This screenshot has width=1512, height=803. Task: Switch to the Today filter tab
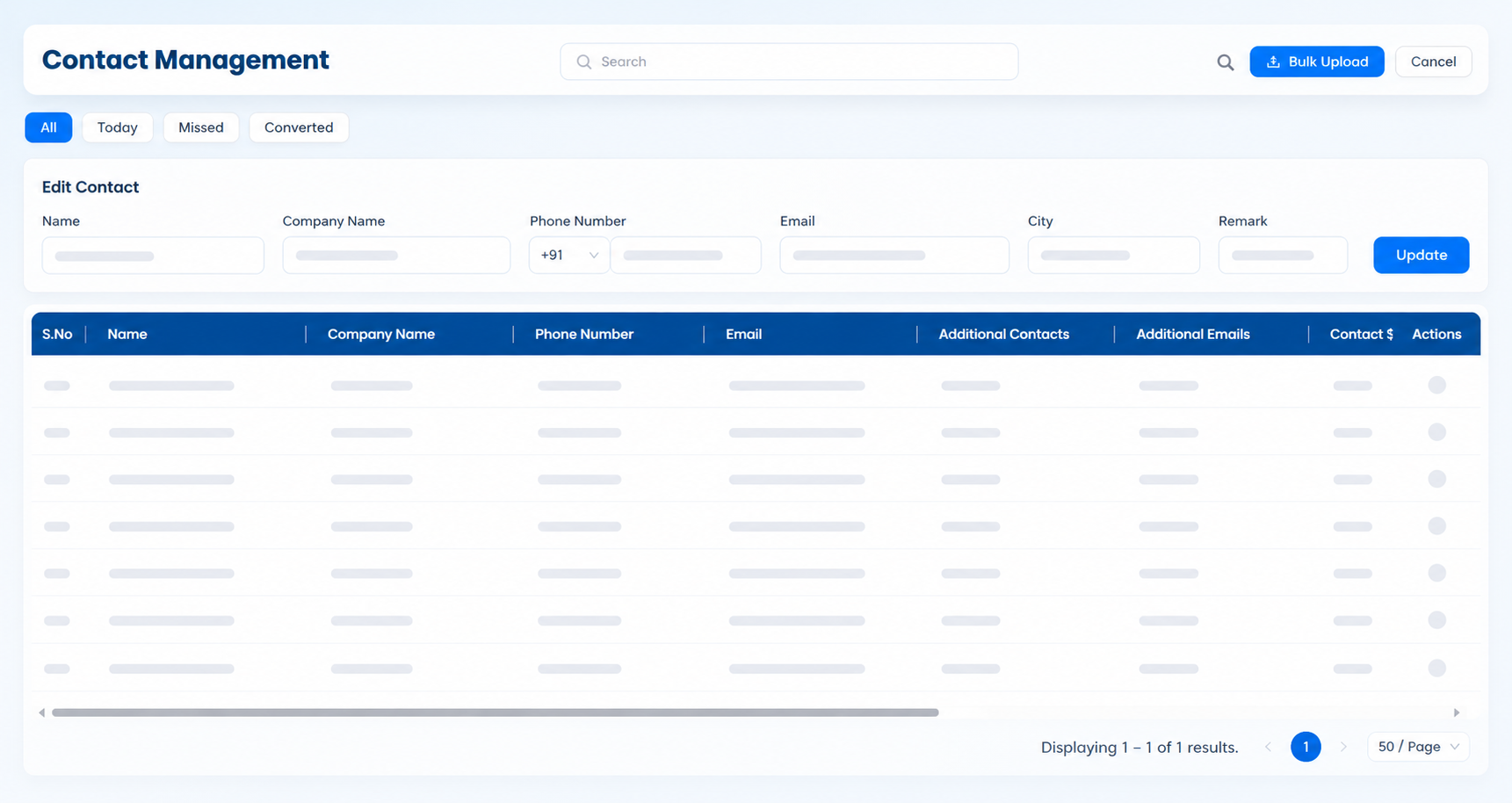[118, 127]
